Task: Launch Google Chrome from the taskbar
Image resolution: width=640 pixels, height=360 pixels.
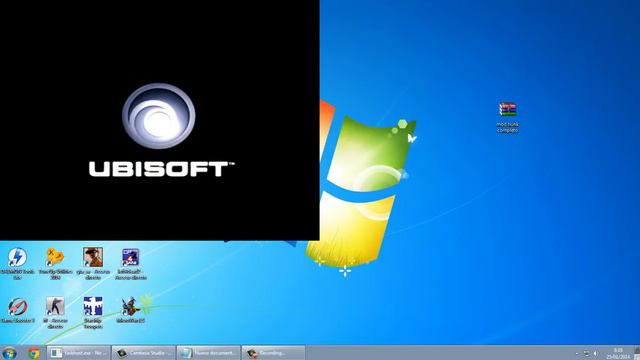Action: [x=34, y=353]
